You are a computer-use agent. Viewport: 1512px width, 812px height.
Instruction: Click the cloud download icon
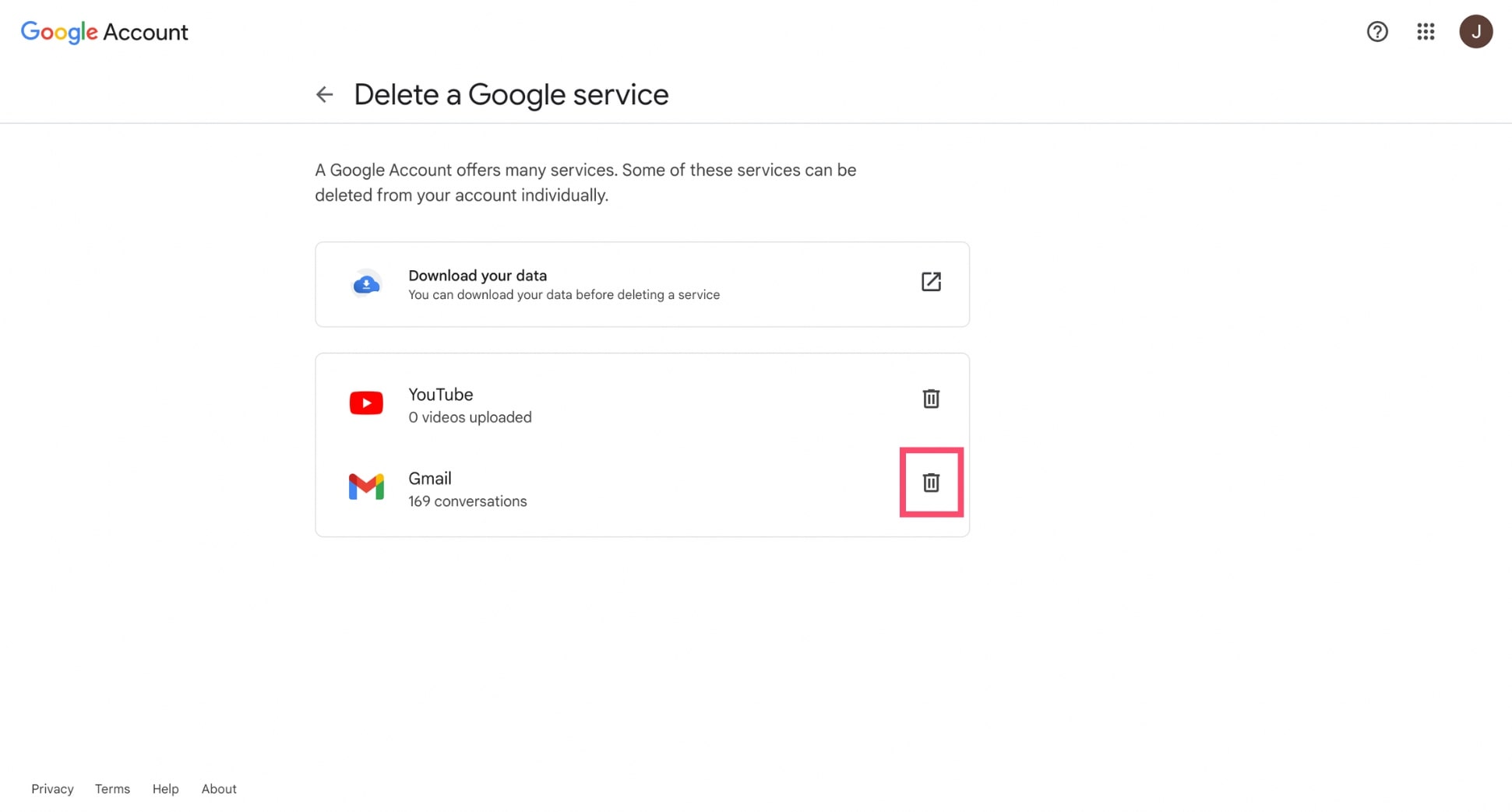pyautogui.click(x=366, y=283)
